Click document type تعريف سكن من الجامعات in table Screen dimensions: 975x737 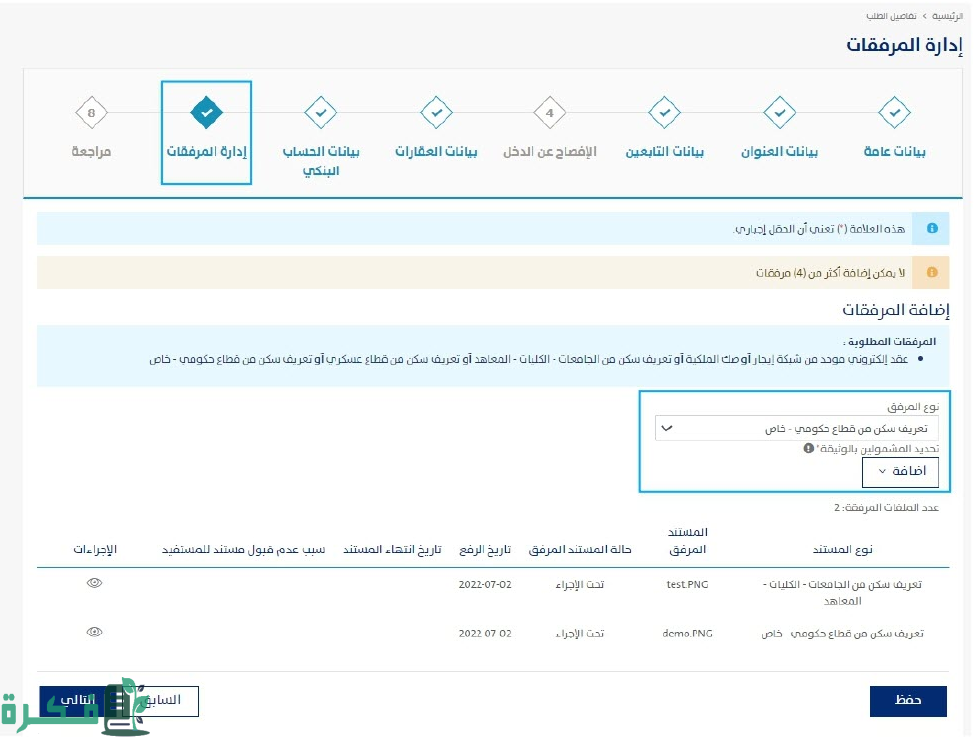tap(843, 593)
